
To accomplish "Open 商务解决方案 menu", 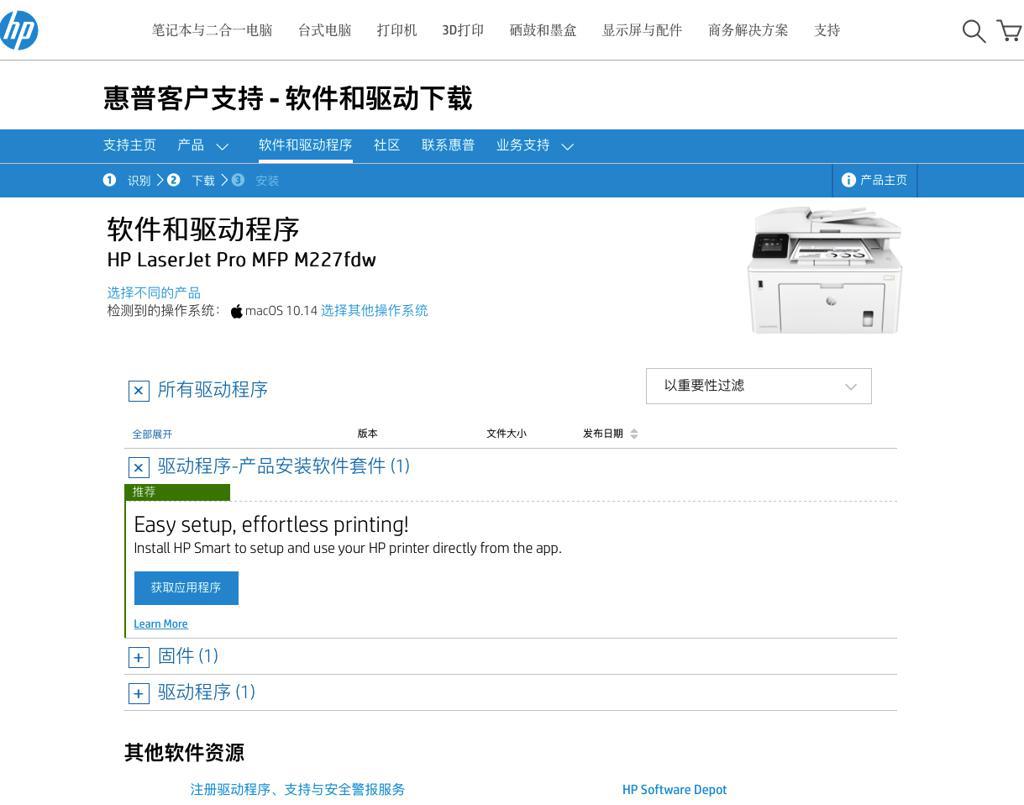I will (x=748, y=30).
